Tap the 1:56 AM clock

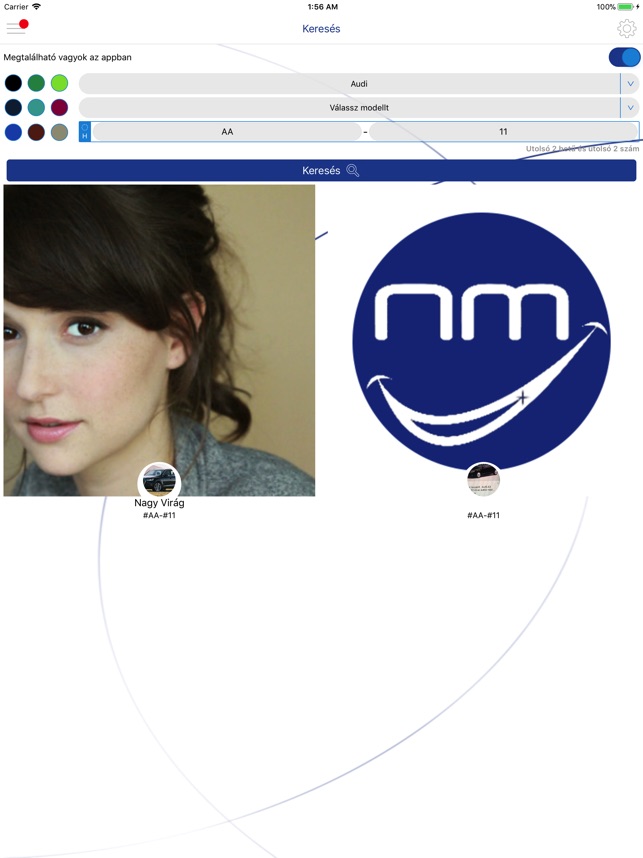(322, 7)
